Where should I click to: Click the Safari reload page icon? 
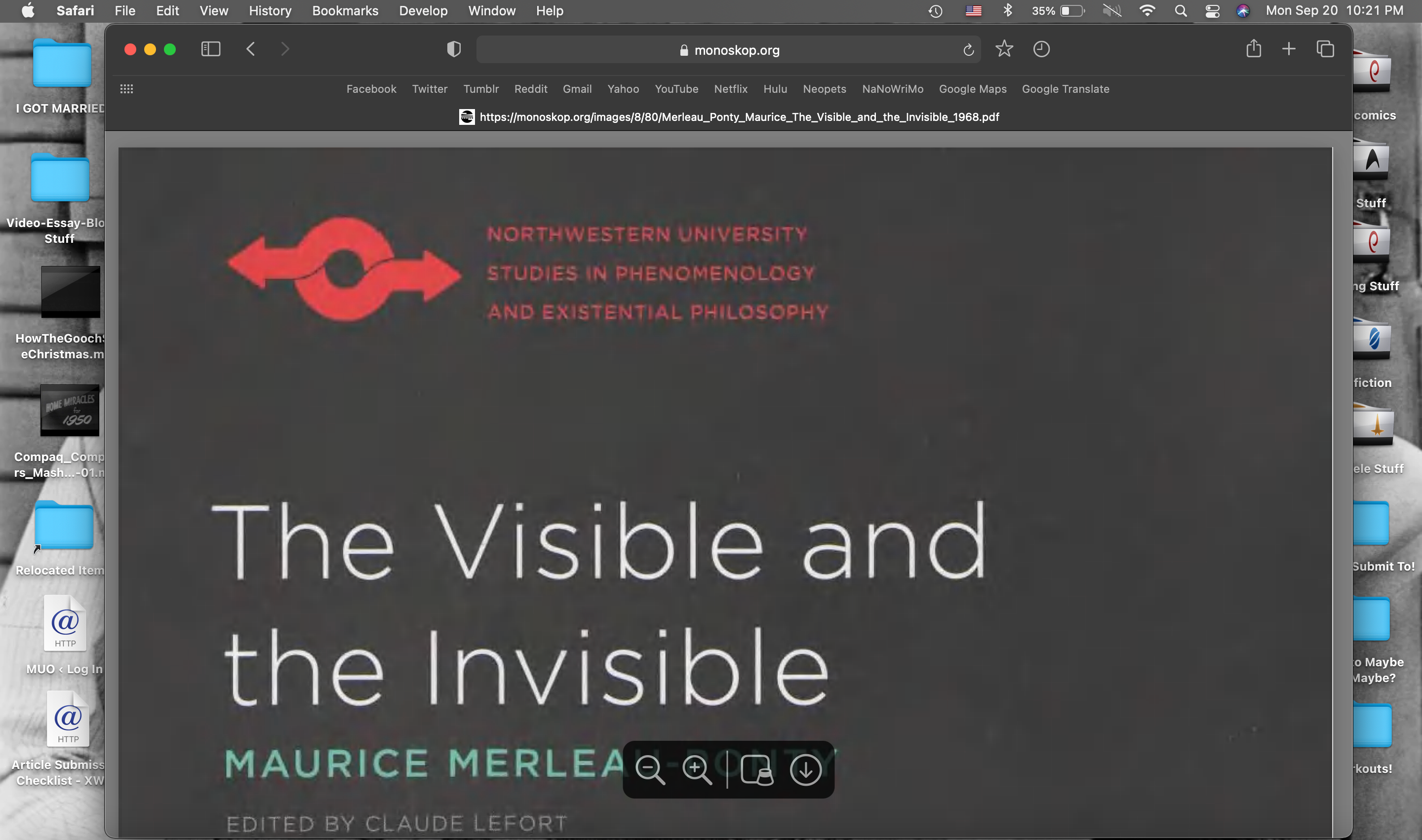967,49
